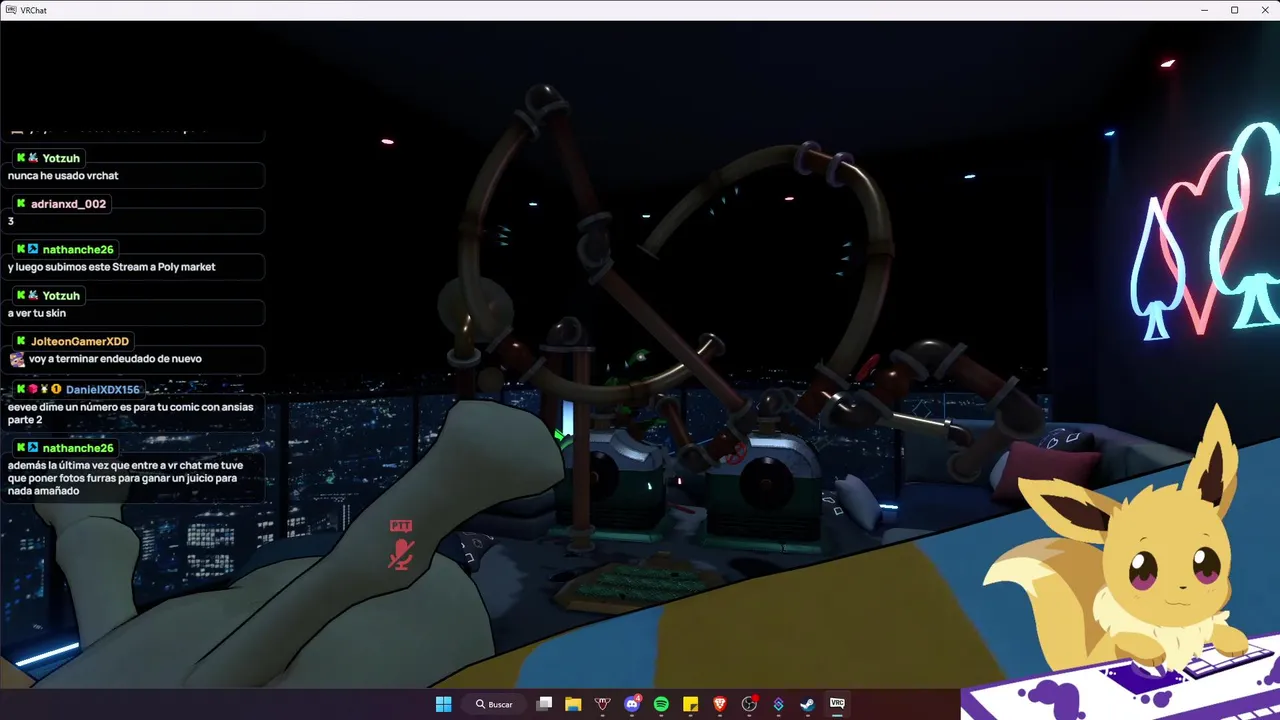Click the nathanche26 username above 'Poly market' message
Viewport: 1280px width, 720px height.
[x=78, y=249]
